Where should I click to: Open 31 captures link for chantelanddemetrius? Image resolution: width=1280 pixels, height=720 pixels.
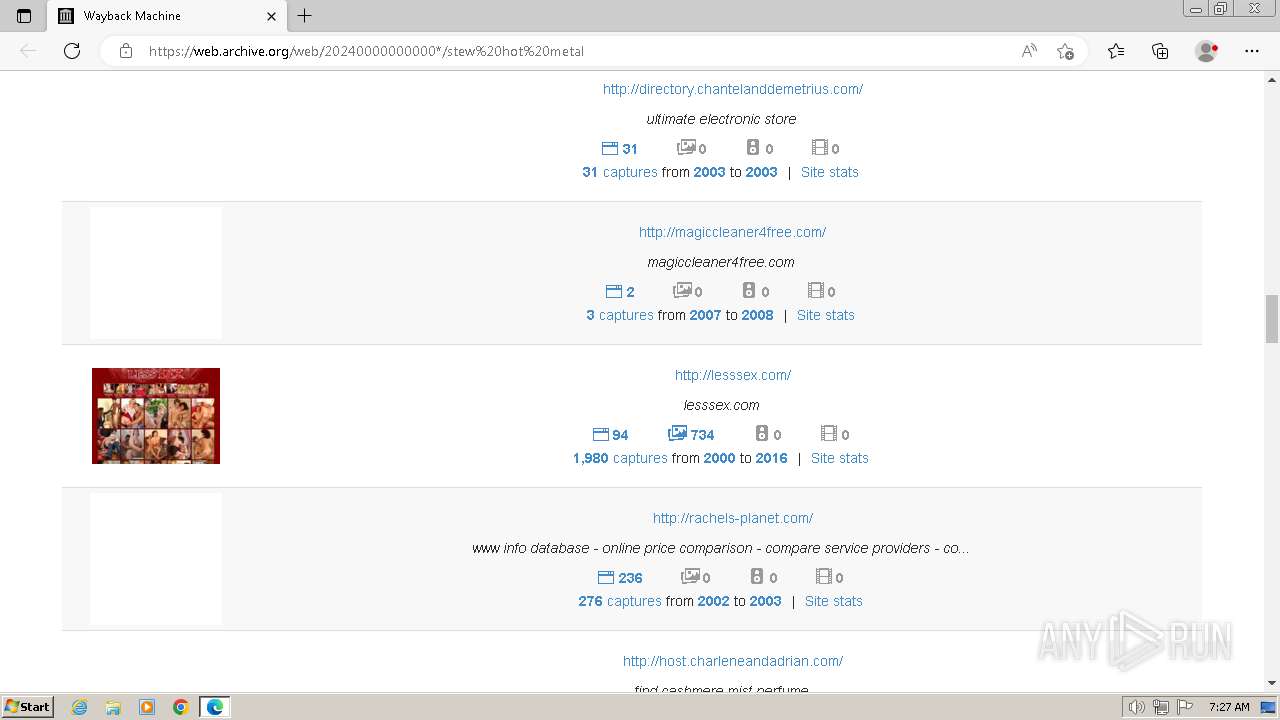pos(620,172)
